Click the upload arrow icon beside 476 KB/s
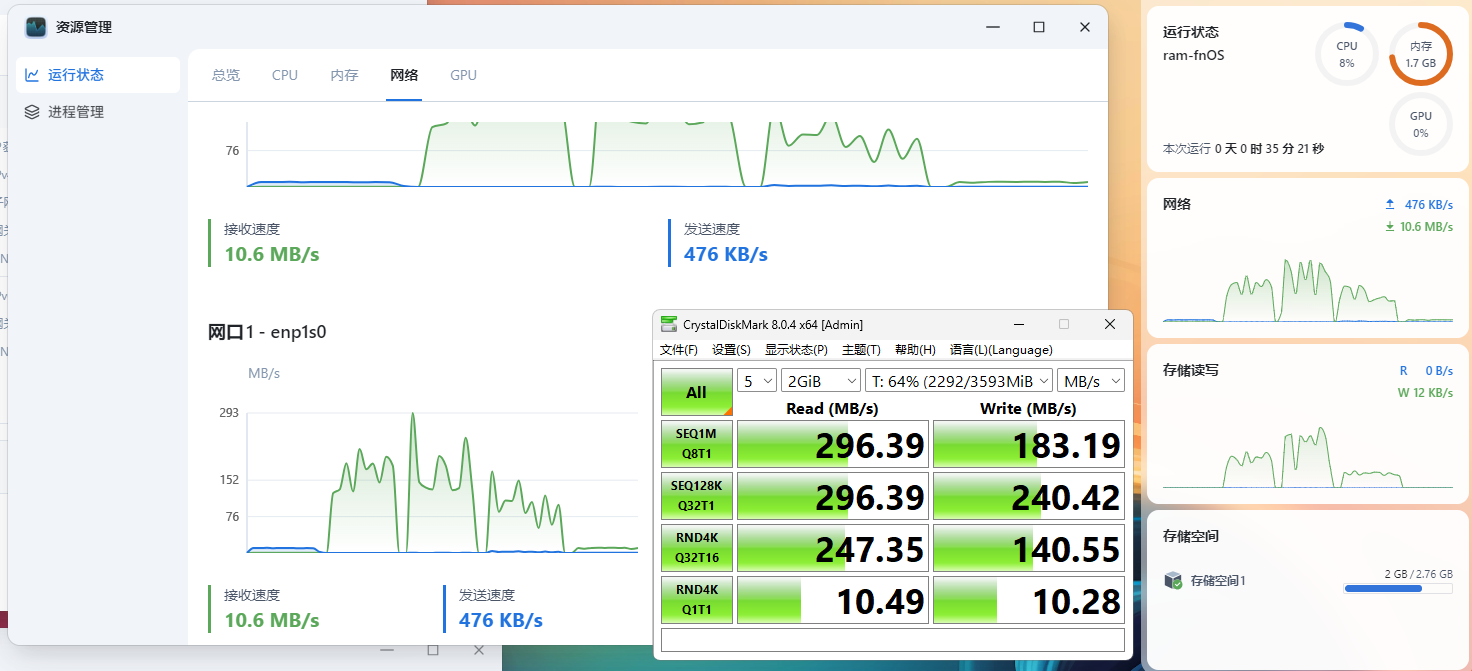This screenshot has height=671, width=1472. [x=1389, y=204]
